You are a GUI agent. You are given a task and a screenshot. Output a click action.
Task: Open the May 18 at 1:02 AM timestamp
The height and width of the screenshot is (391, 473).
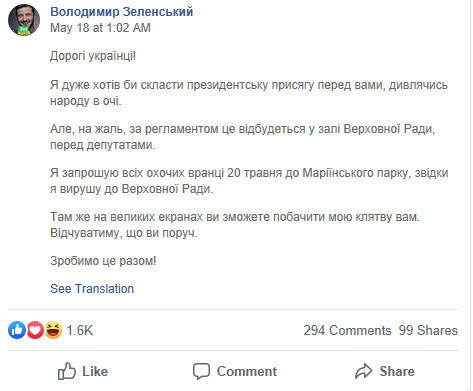tap(100, 28)
